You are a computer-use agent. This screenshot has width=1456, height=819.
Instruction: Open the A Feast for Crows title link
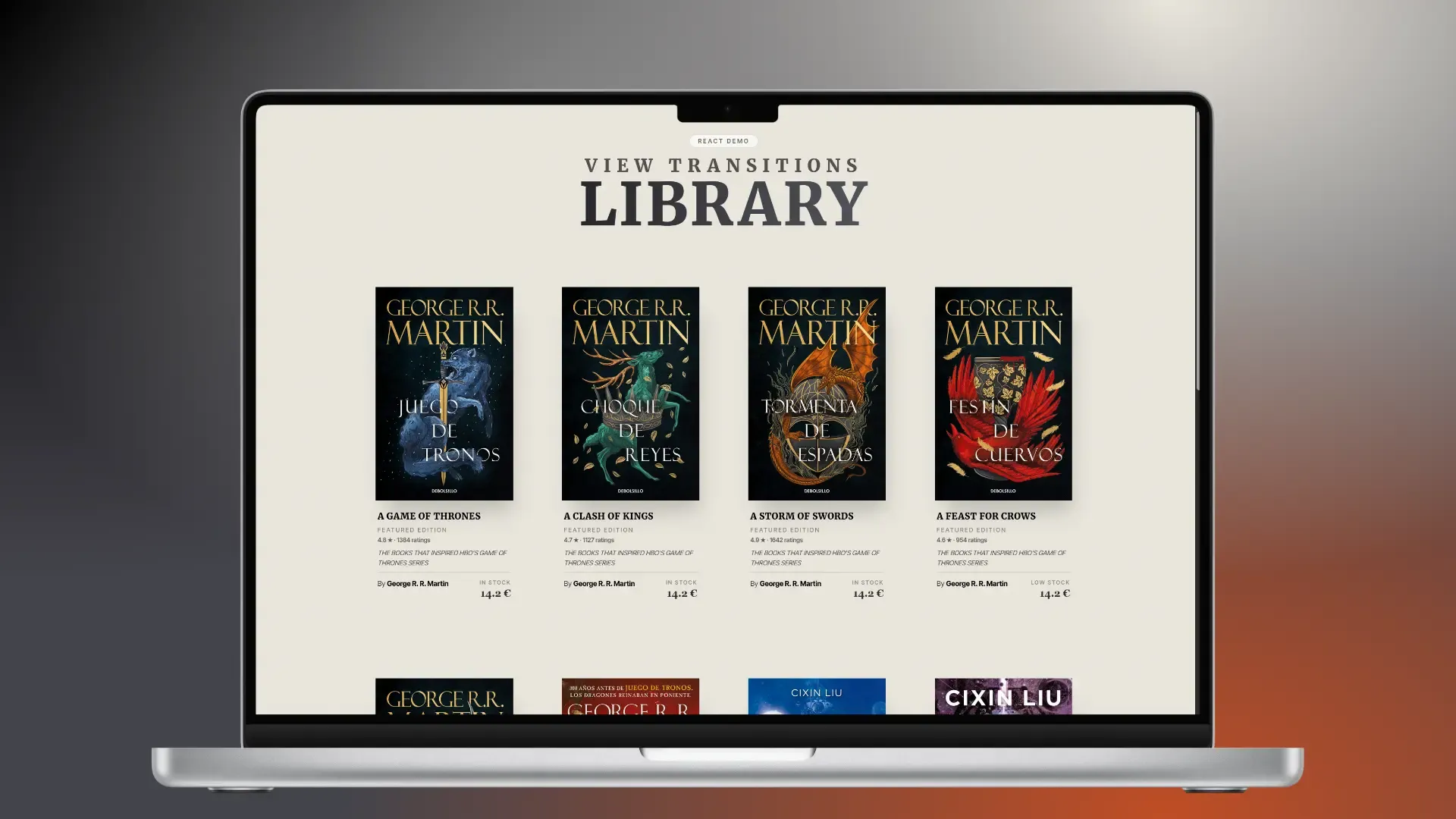[x=987, y=516]
